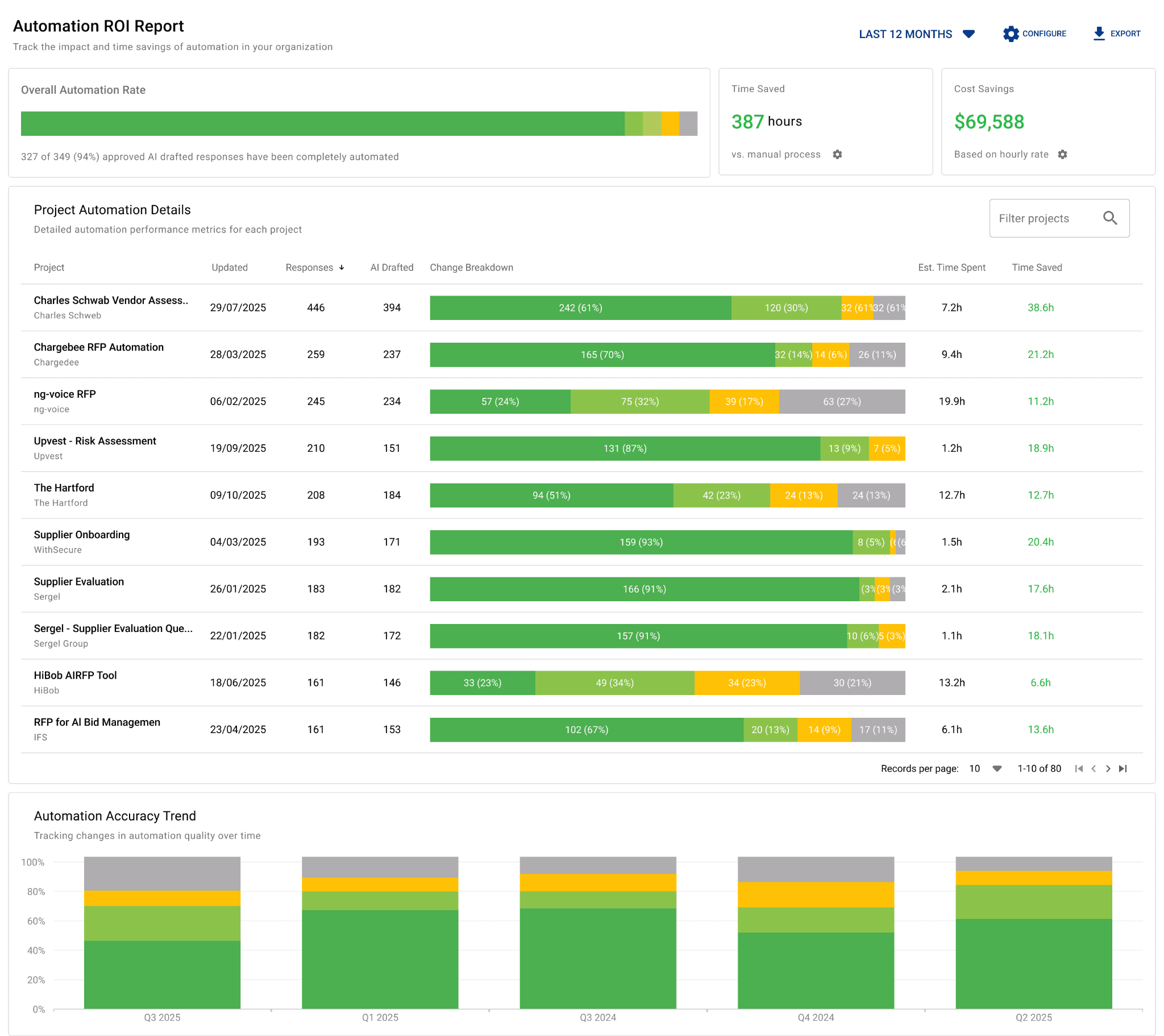
Task: Open Charles Schwab Vendor Assessment project
Action: click(111, 301)
